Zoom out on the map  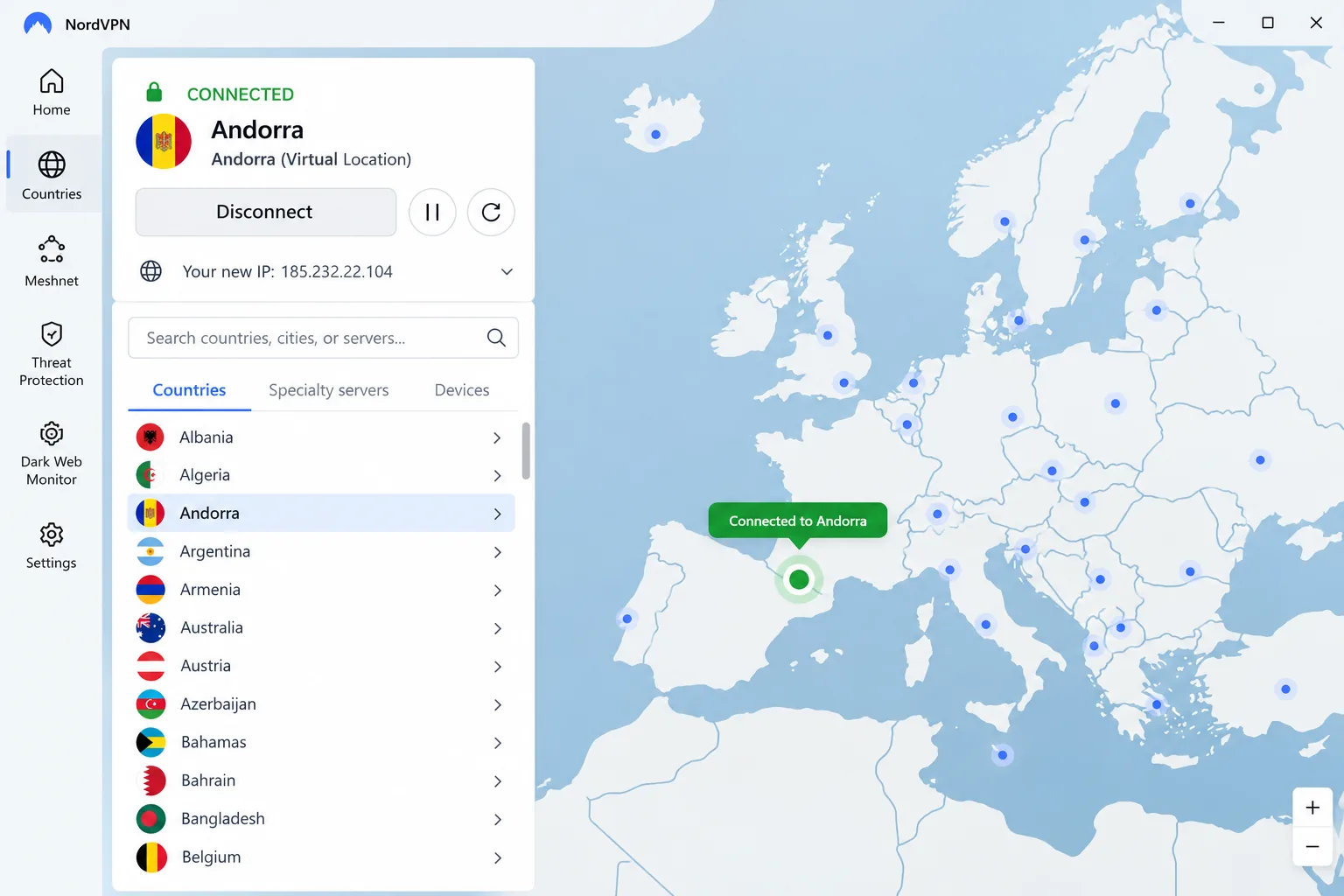pyautogui.click(x=1312, y=846)
